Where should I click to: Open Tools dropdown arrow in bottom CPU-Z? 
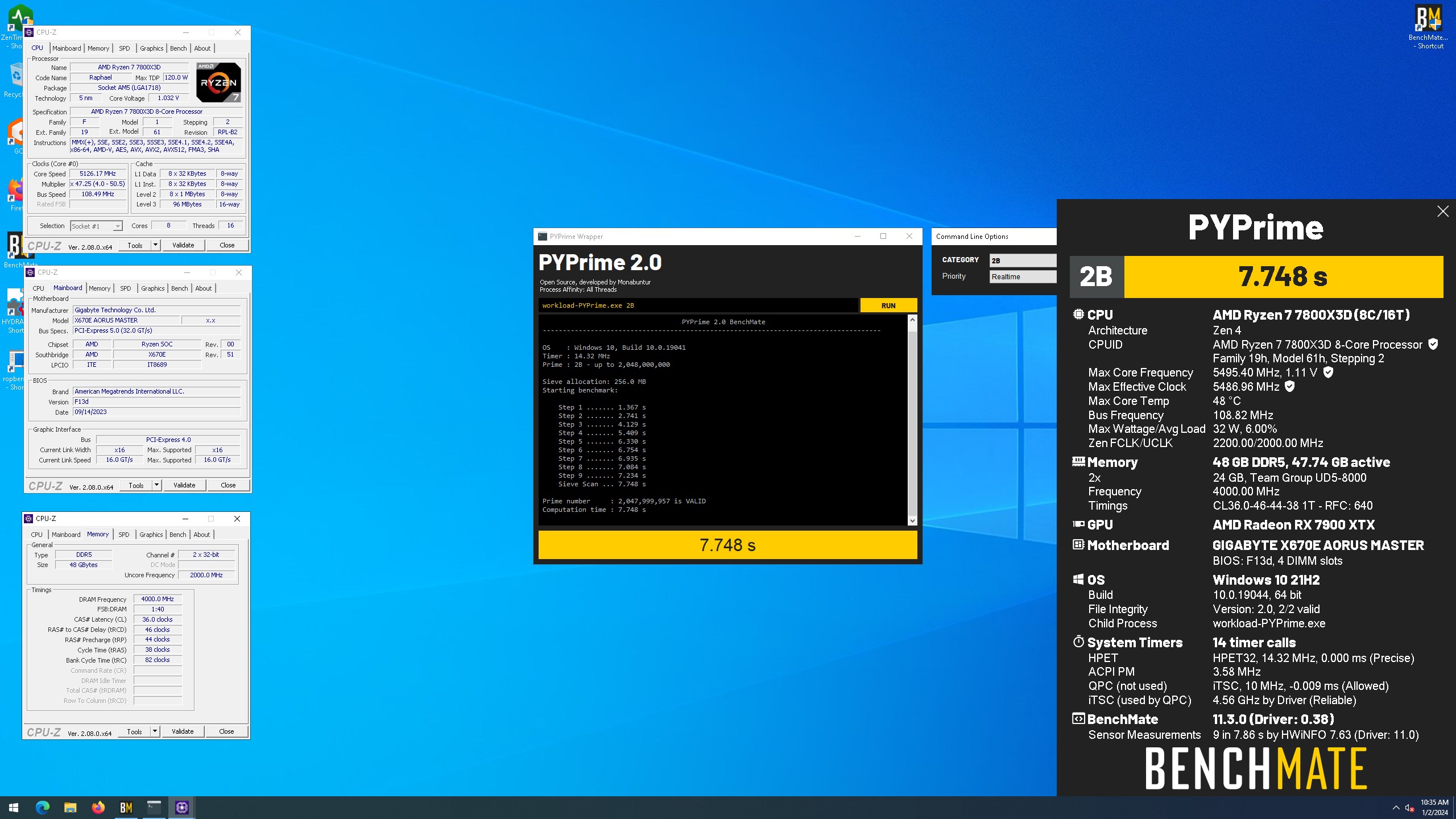[155, 731]
